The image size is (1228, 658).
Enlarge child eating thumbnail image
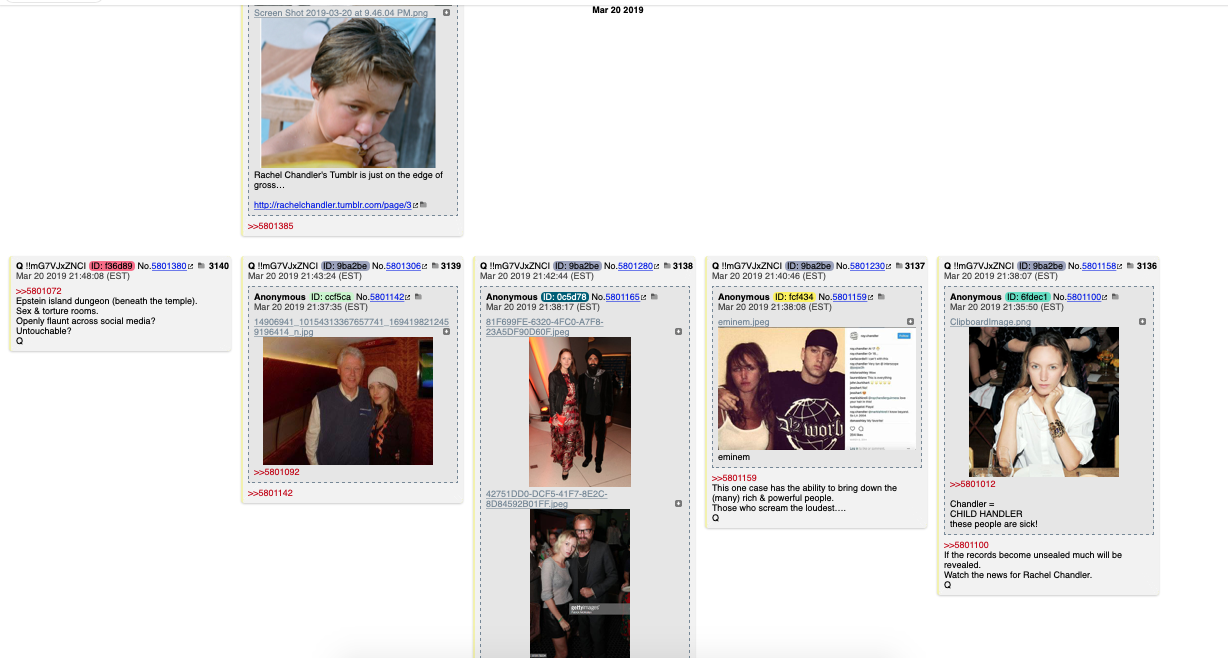coord(348,93)
